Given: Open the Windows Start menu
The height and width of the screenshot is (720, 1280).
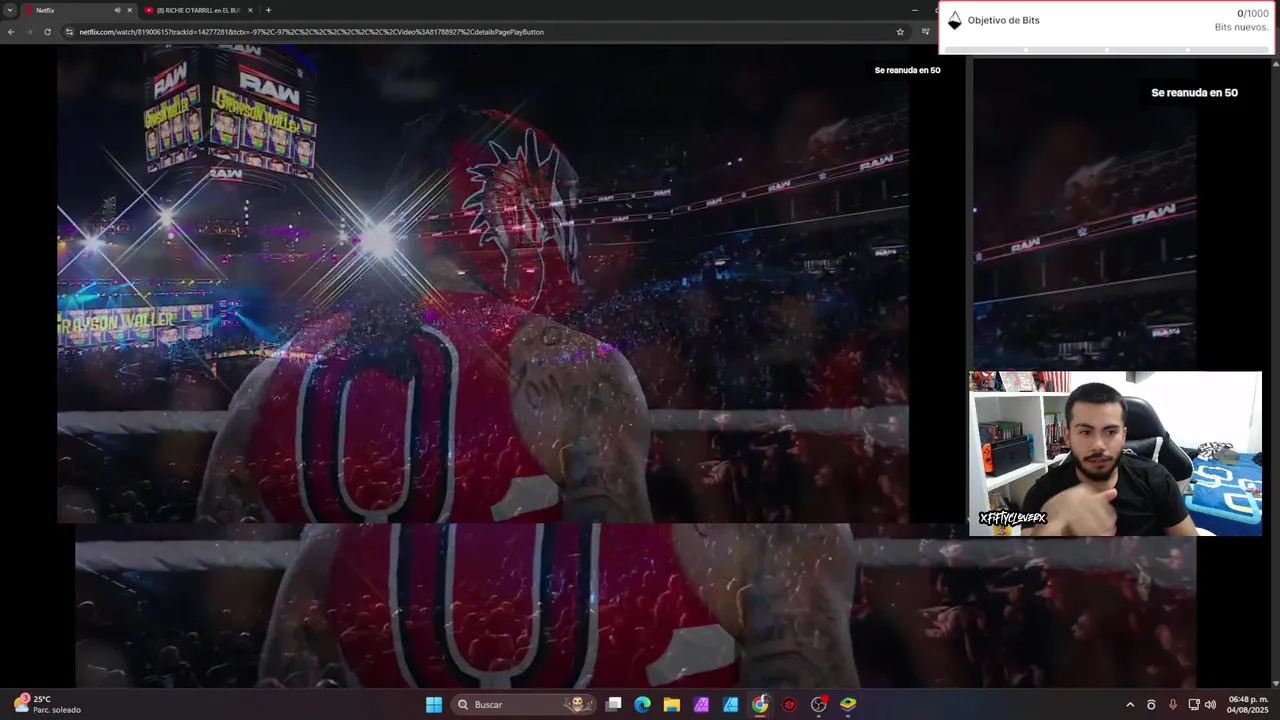Looking at the screenshot, I should [434, 705].
